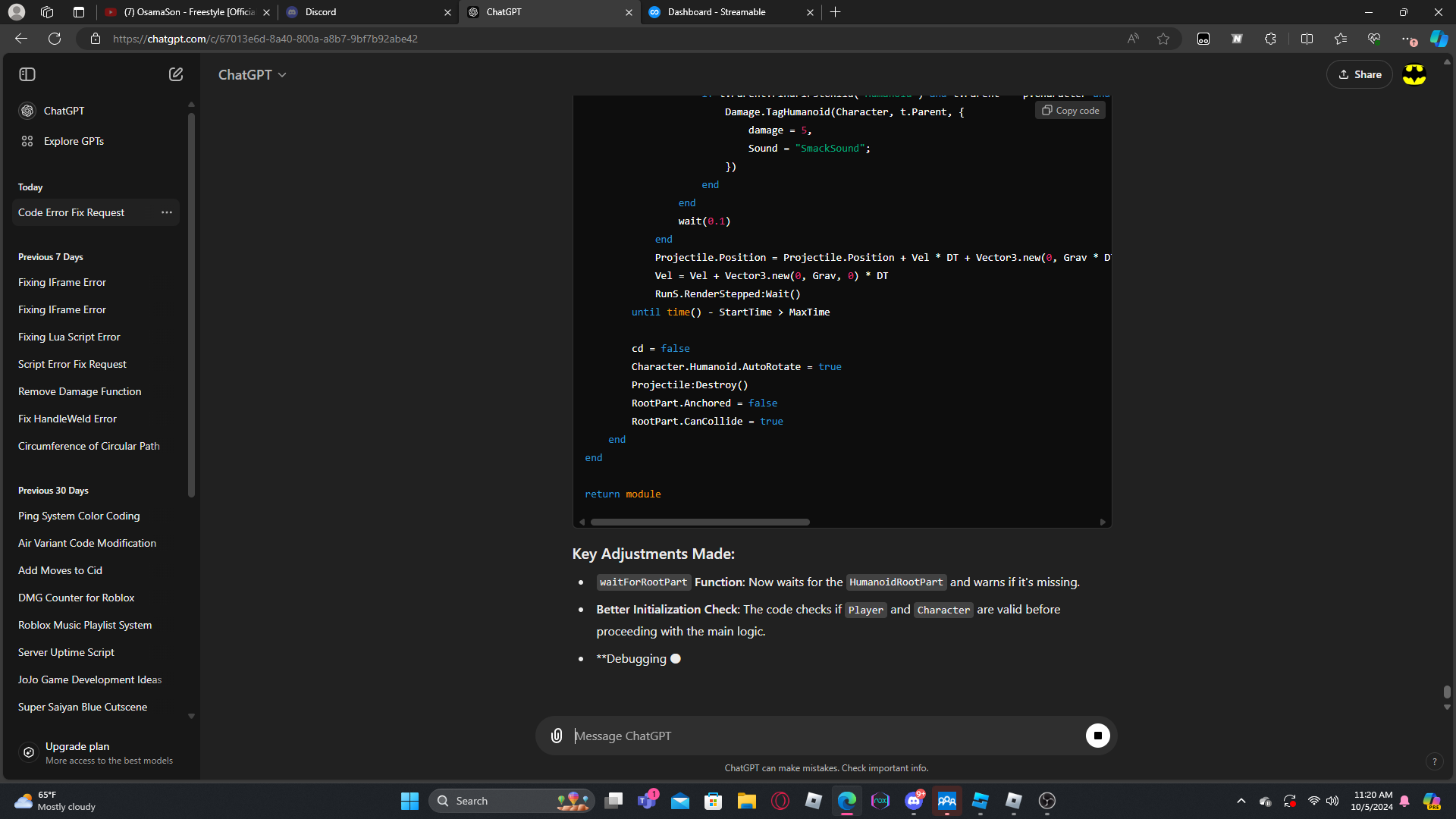Expand the system tray hidden icons chevron

pos(1241,801)
